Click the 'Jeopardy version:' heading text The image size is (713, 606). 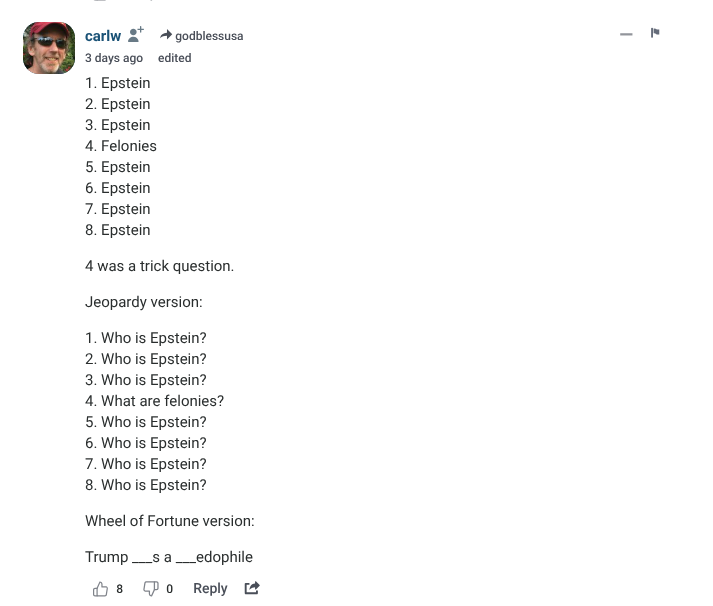(x=144, y=302)
